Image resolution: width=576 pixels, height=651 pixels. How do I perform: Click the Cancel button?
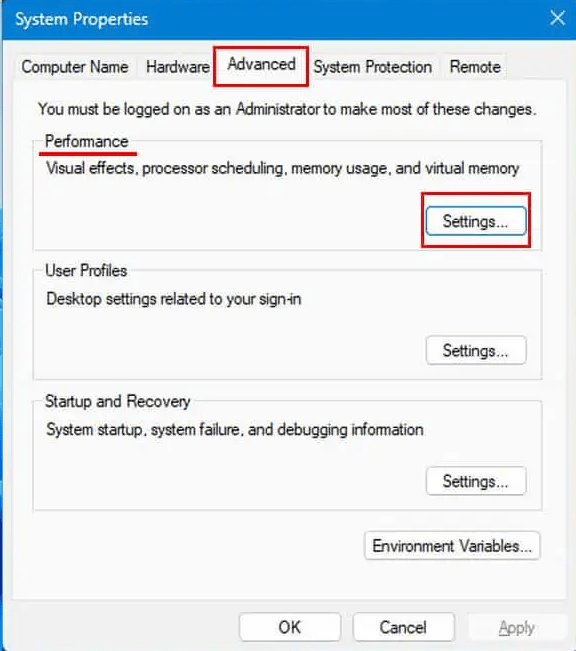click(403, 627)
